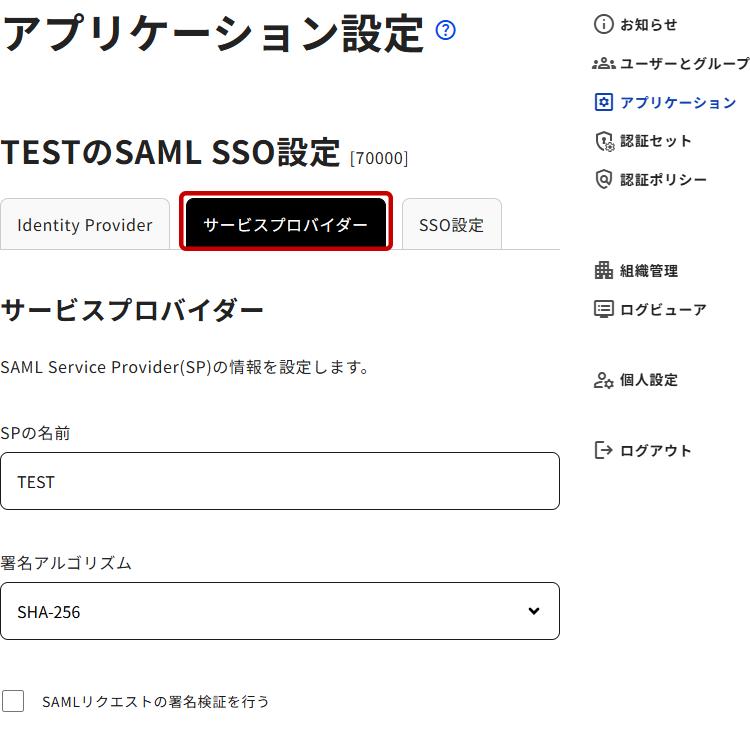Click the ユーザーとグループ people icon
The width and height of the screenshot is (750, 735).
point(603,63)
